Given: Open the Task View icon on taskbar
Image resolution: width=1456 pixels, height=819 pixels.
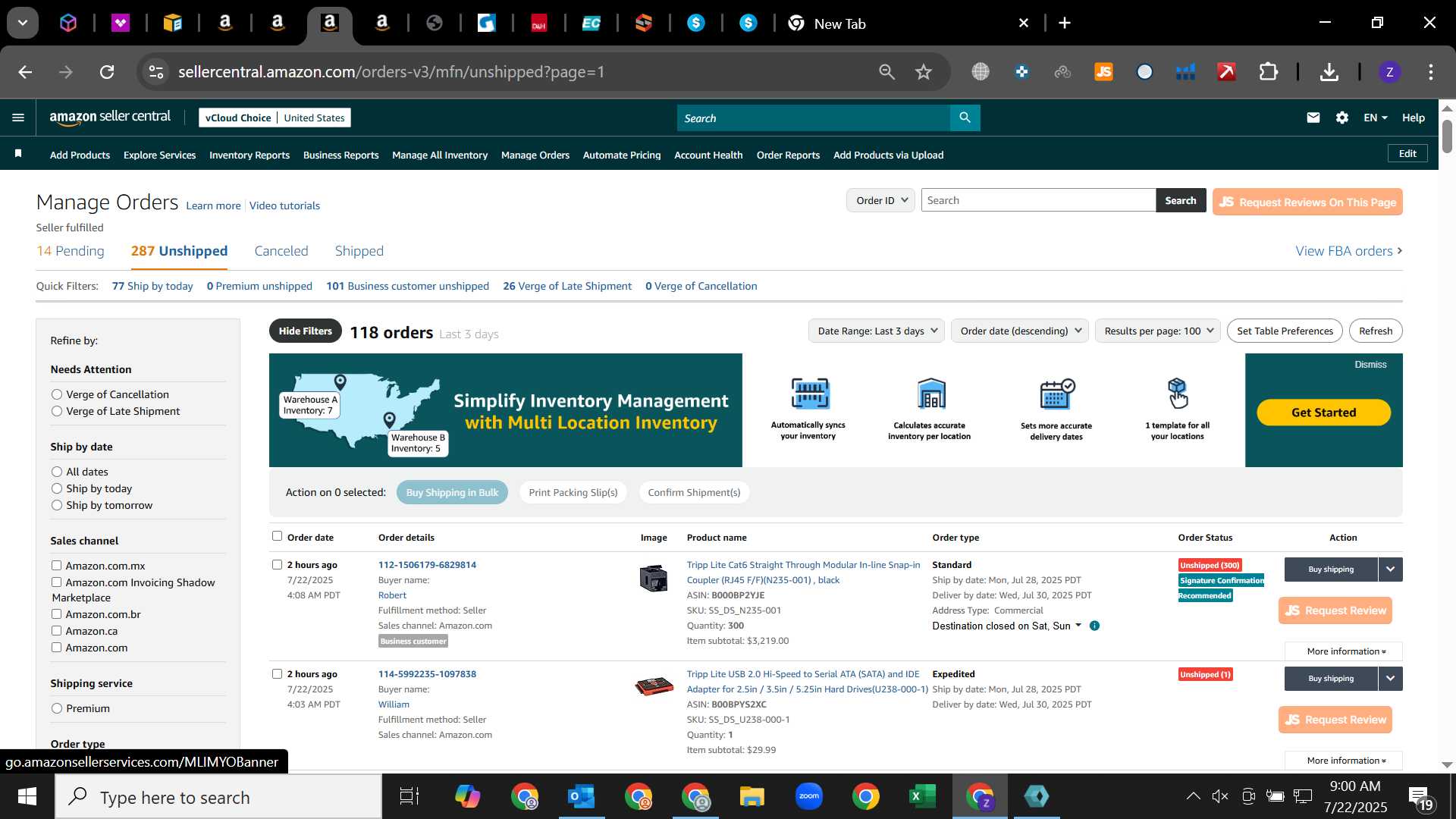Looking at the screenshot, I should (x=409, y=796).
